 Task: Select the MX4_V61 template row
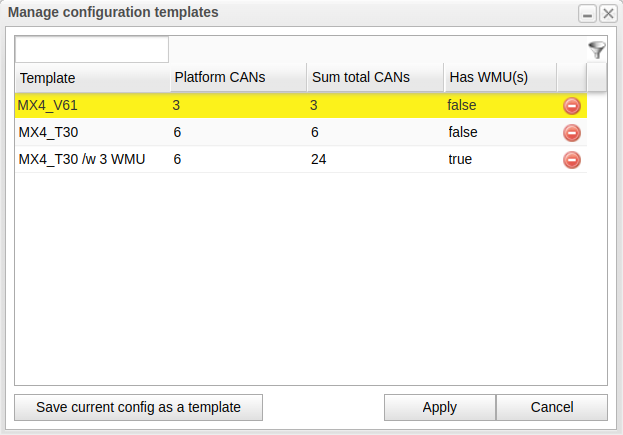coord(90,105)
